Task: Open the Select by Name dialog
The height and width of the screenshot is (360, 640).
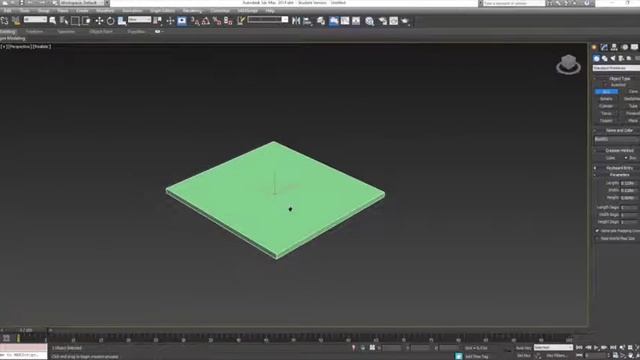Action: click(64, 20)
